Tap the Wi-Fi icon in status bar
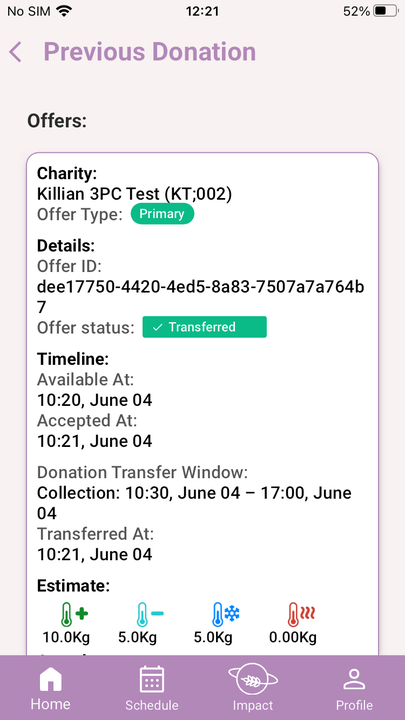 (x=65, y=11)
